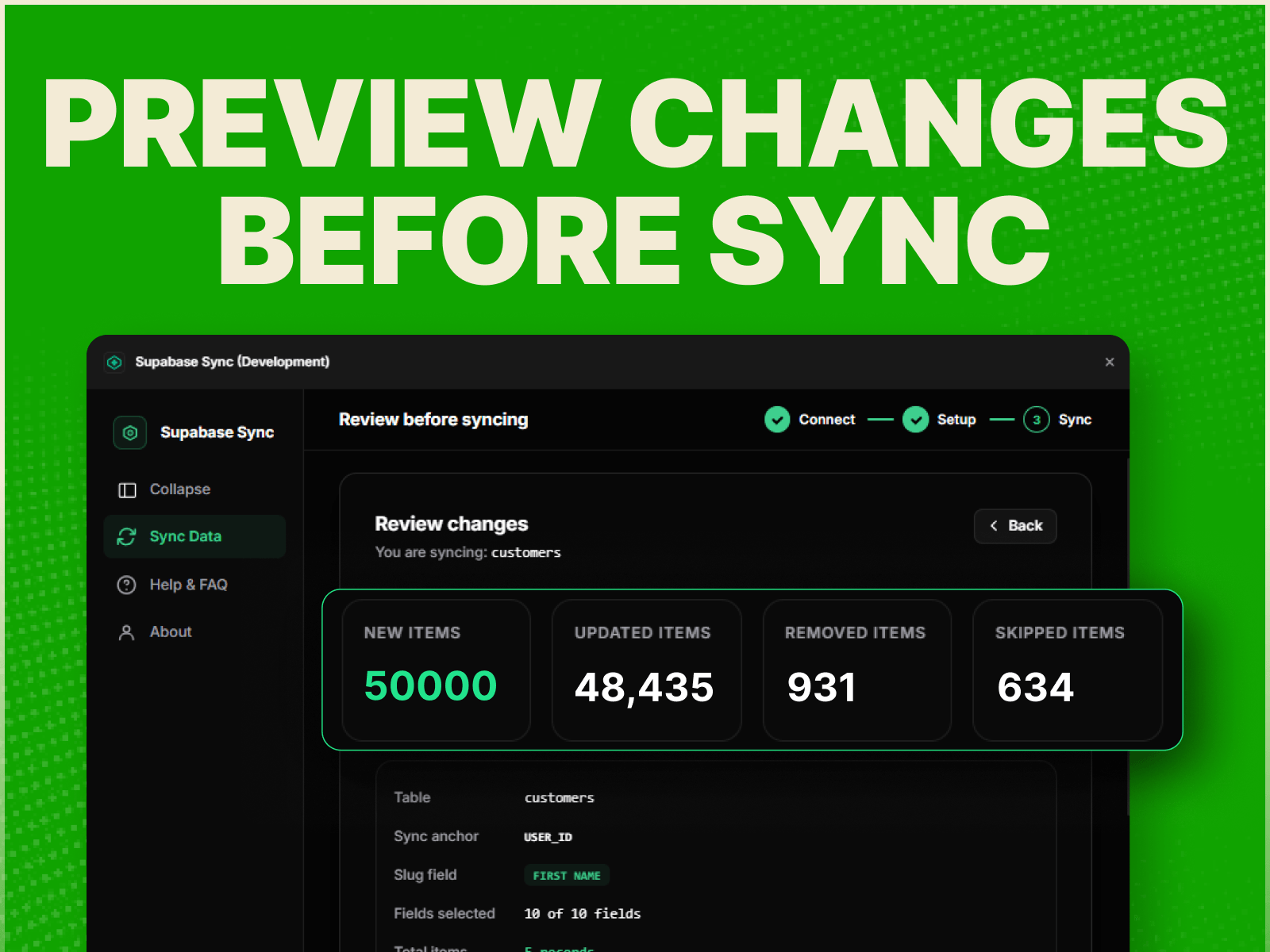Click the 'Slug field' row label
1270x952 pixels.
(425, 875)
